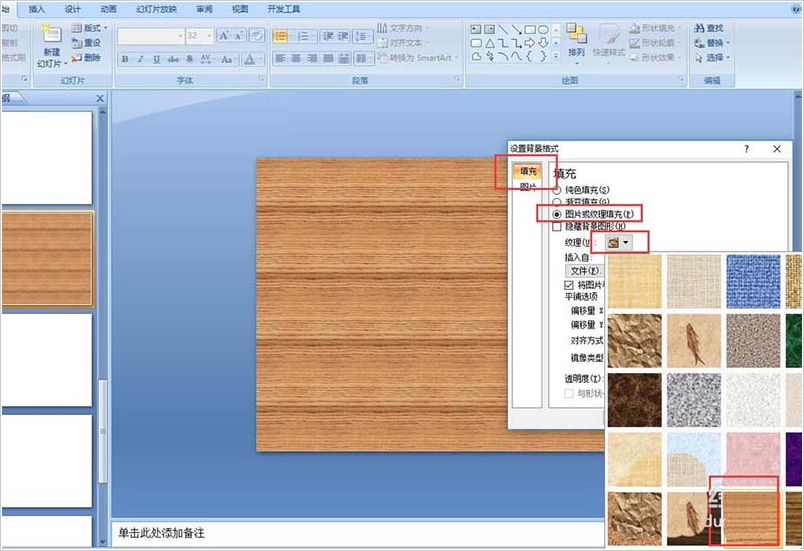804x551 pixels.
Task: Select the right arrow shape
Action: 530,43
